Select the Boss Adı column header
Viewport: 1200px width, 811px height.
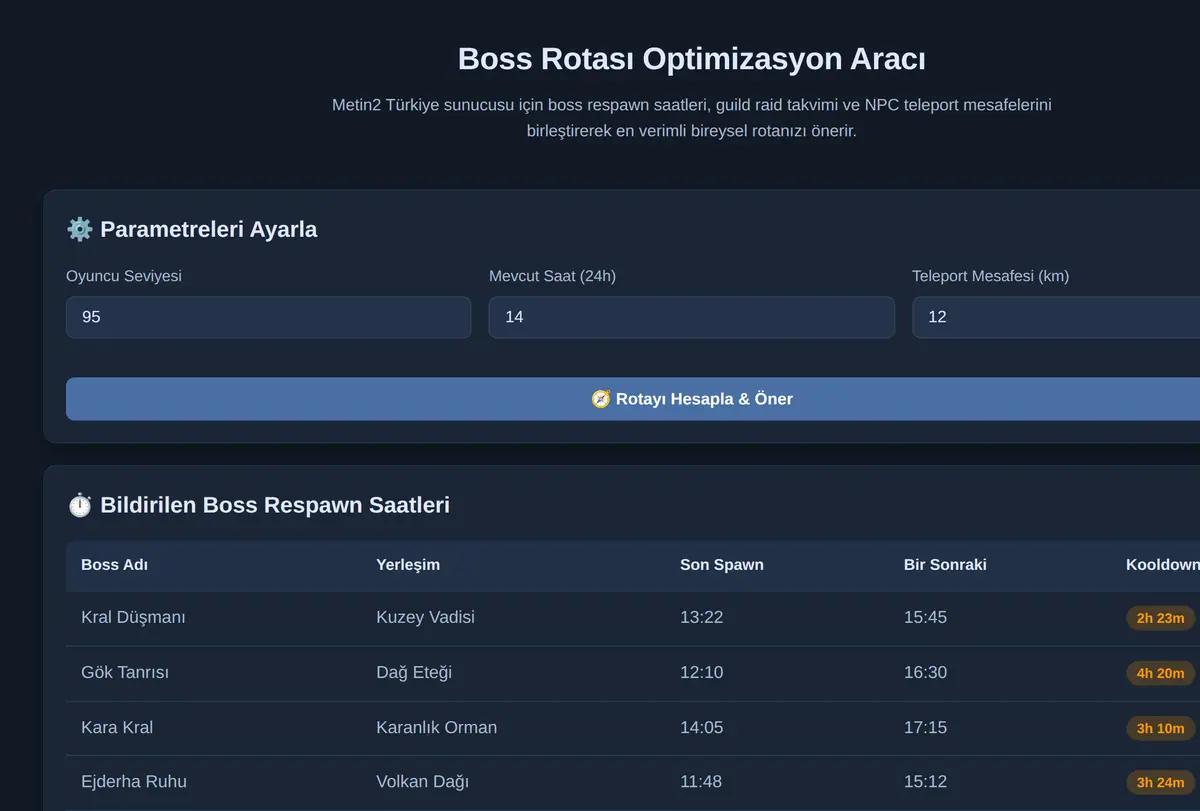pyautogui.click(x=114, y=565)
